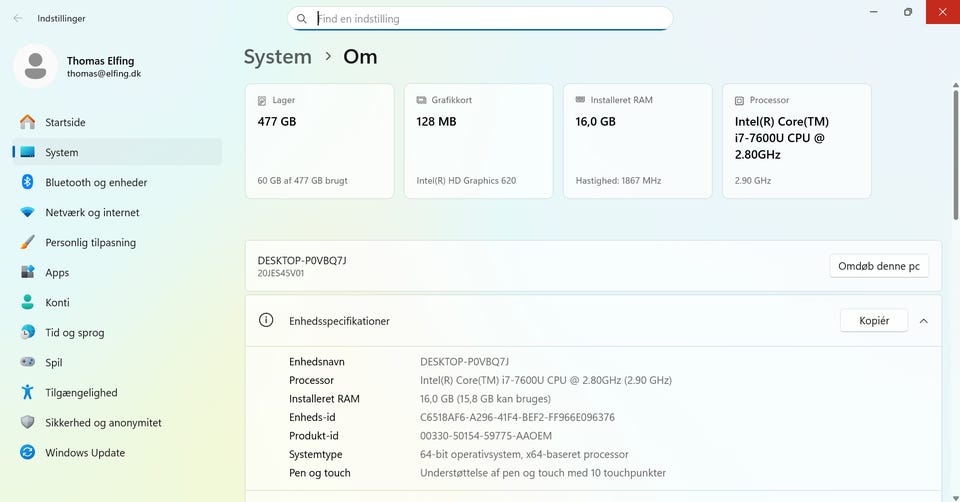Click the Lager storage card
This screenshot has width=960, height=502.
pyautogui.click(x=319, y=141)
